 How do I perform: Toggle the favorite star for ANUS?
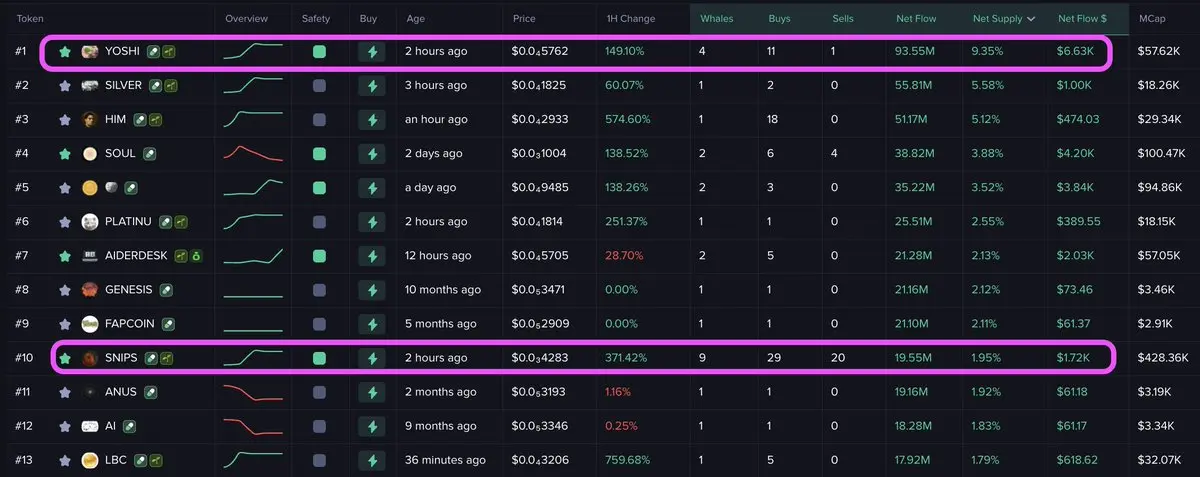pos(65,392)
